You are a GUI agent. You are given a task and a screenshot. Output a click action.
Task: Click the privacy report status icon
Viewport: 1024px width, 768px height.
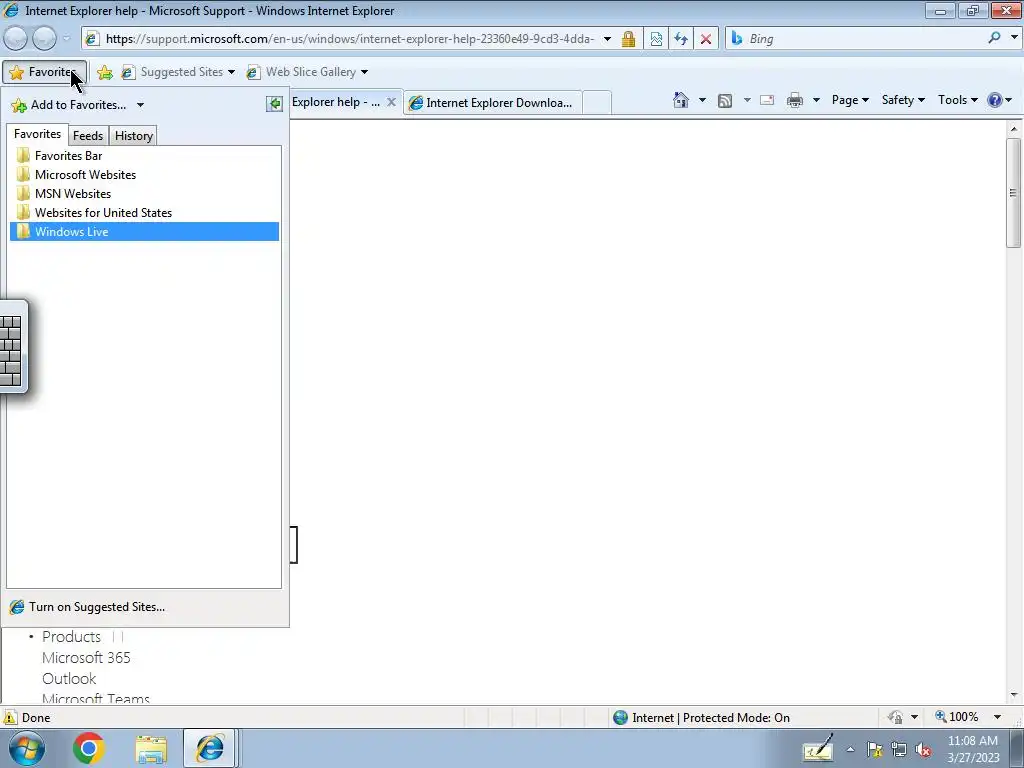click(895, 718)
